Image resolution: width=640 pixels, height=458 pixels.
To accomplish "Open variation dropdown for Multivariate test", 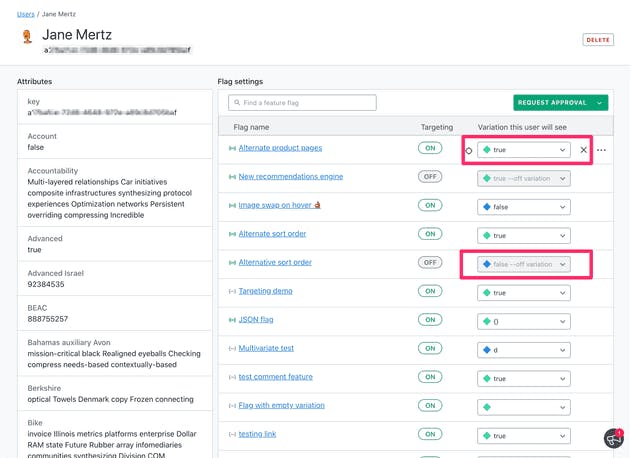I will [523, 350].
